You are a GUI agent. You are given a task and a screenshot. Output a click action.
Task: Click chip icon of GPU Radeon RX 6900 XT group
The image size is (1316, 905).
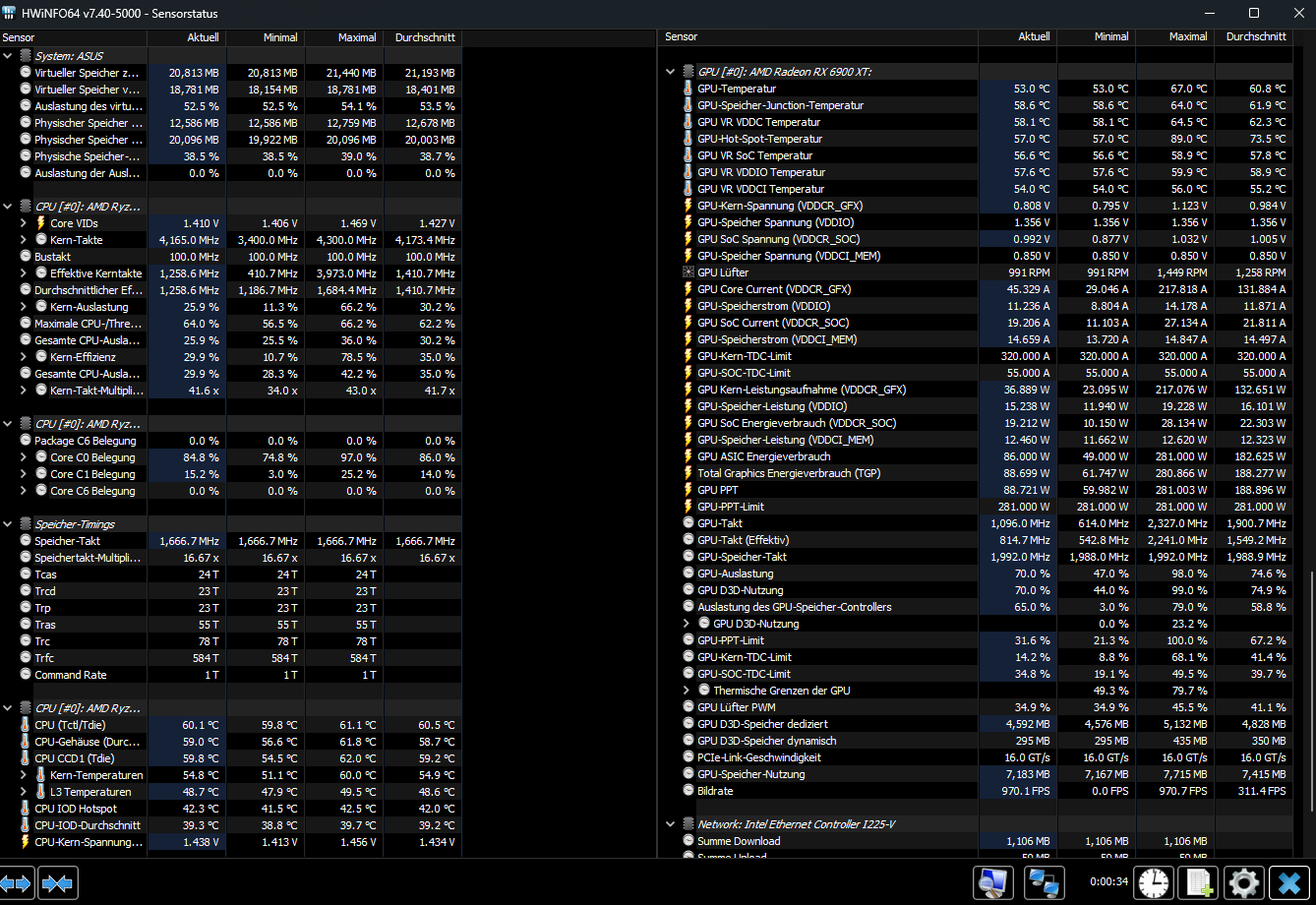688,72
